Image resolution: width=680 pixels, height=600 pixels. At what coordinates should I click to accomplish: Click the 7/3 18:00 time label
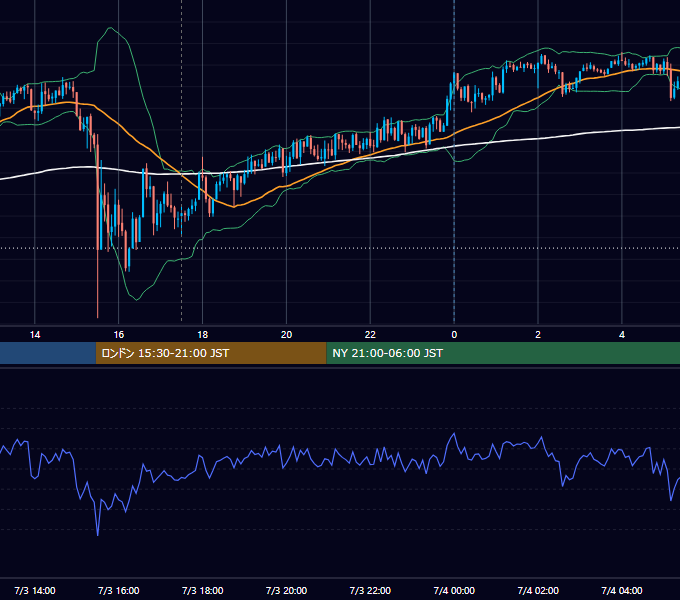point(203,590)
